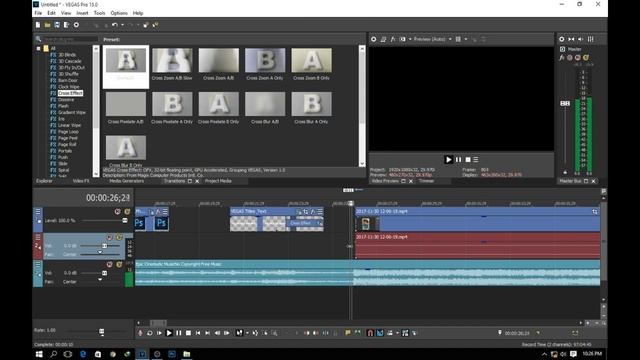The width and height of the screenshot is (640, 360).
Task: Solo the video track
Action: [127, 211]
